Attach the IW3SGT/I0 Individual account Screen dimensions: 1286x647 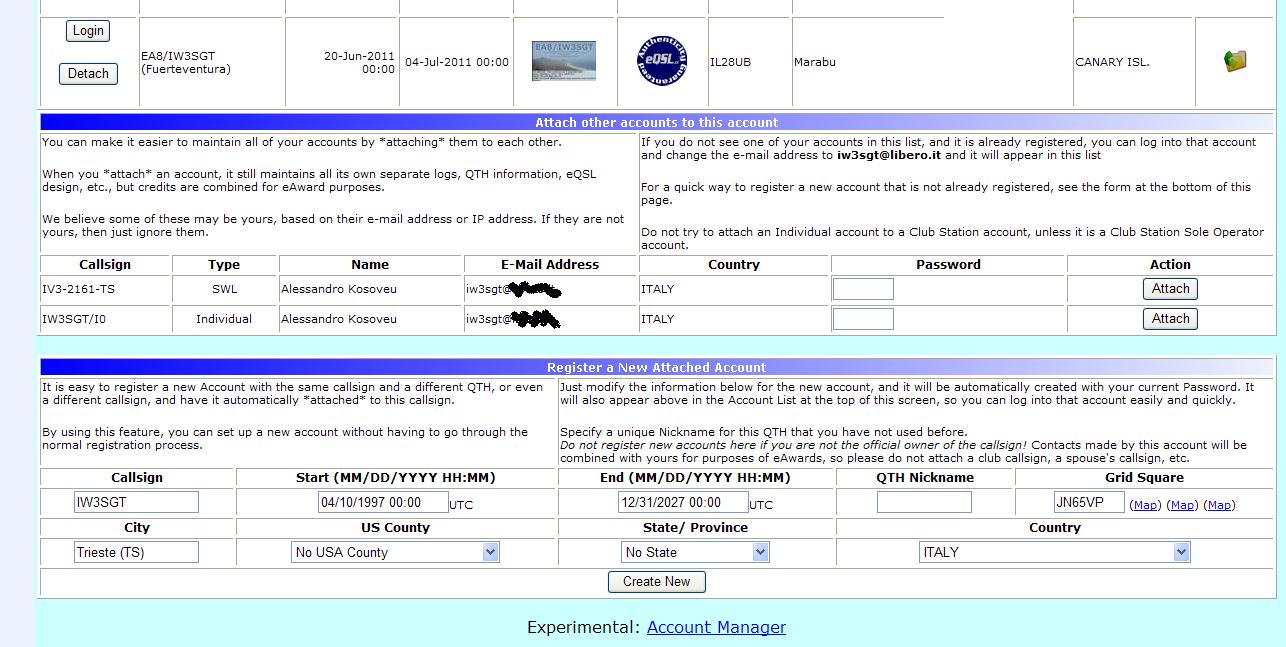click(1170, 319)
